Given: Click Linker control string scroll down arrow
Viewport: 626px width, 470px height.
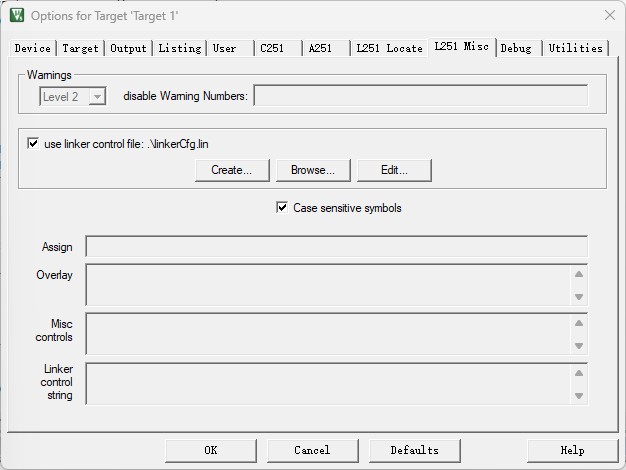Looking at the screenshot, I should point(579,396).
